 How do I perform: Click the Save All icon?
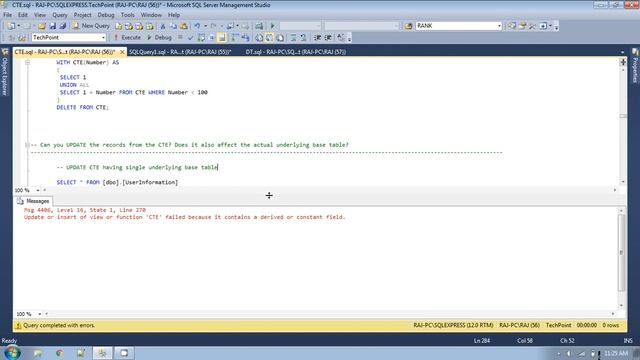(x=62, y=26)
